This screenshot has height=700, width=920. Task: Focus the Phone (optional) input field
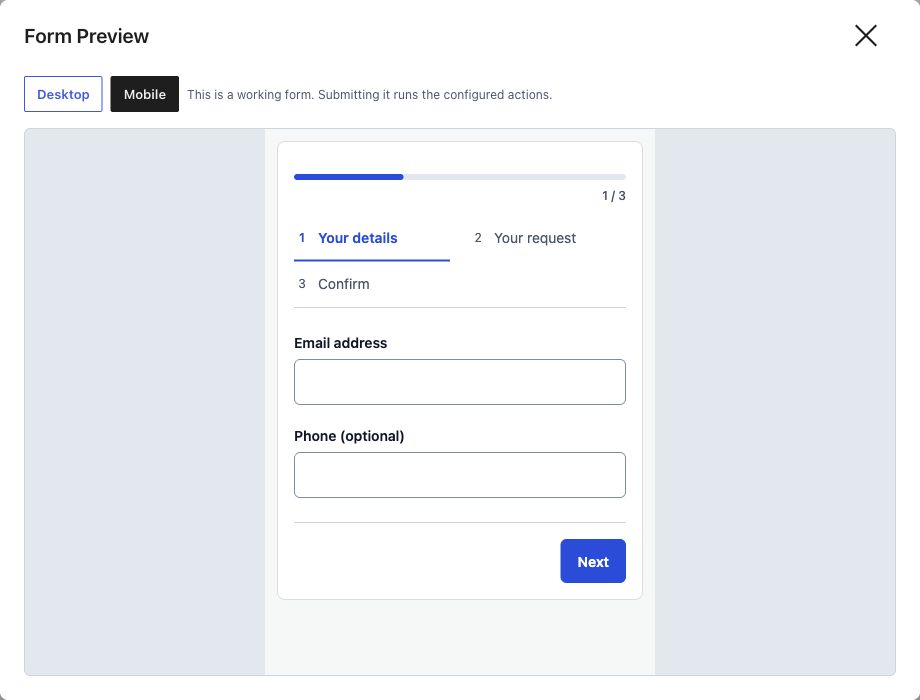[460, 475]
